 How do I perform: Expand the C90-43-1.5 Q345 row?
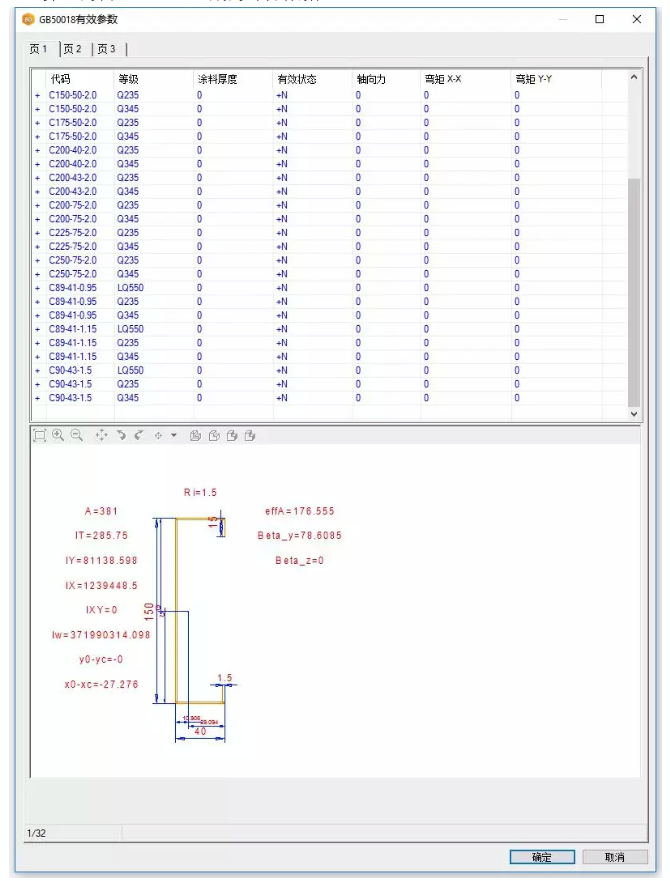[38, 398]
